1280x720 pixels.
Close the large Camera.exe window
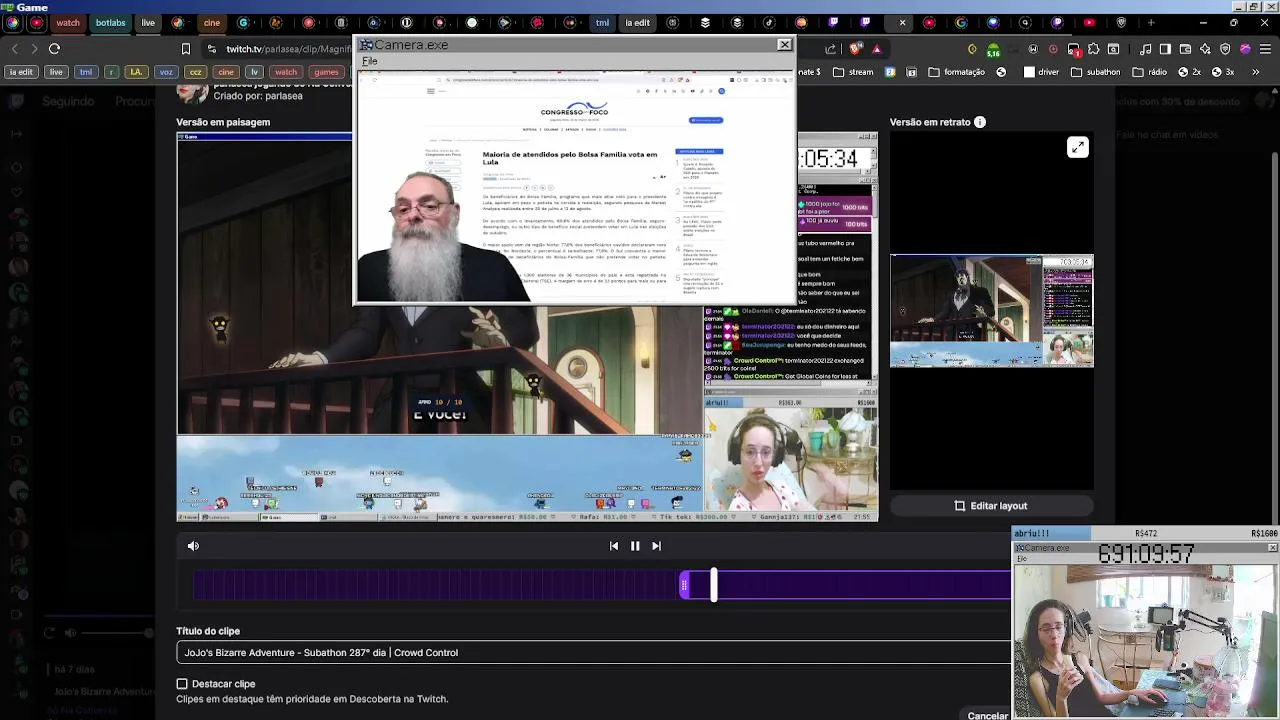[x=784, y=44]
